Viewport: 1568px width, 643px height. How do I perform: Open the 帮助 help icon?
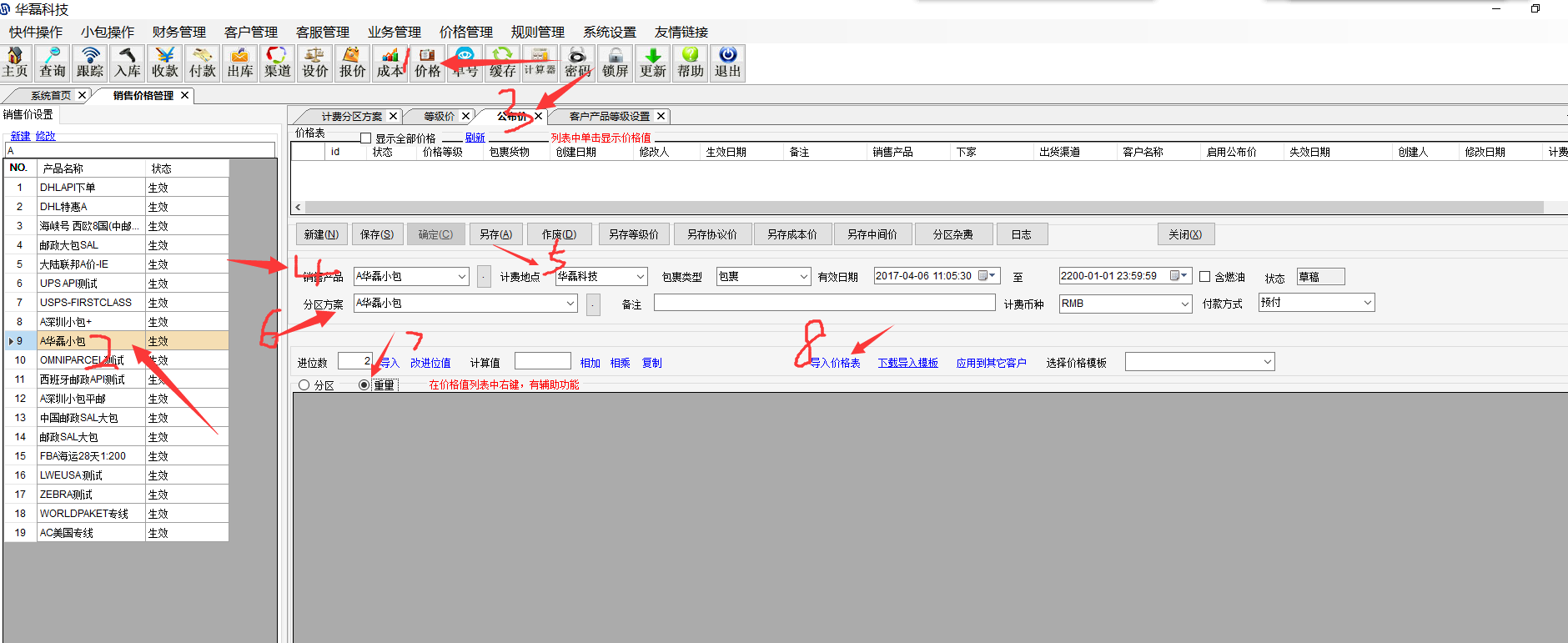[691, 63]
